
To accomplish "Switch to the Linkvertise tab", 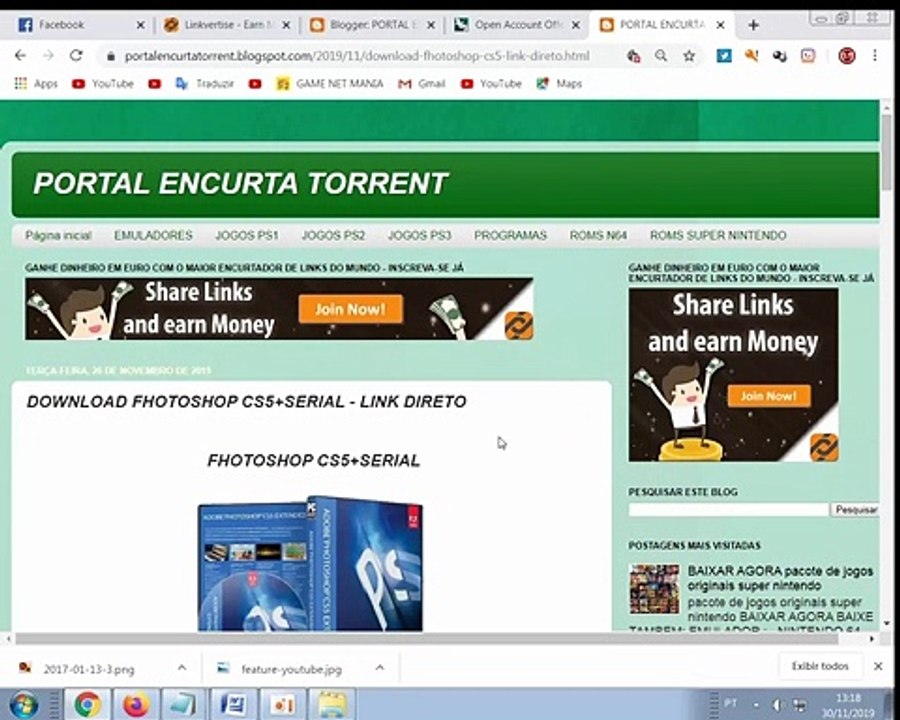I will (227, 25).
